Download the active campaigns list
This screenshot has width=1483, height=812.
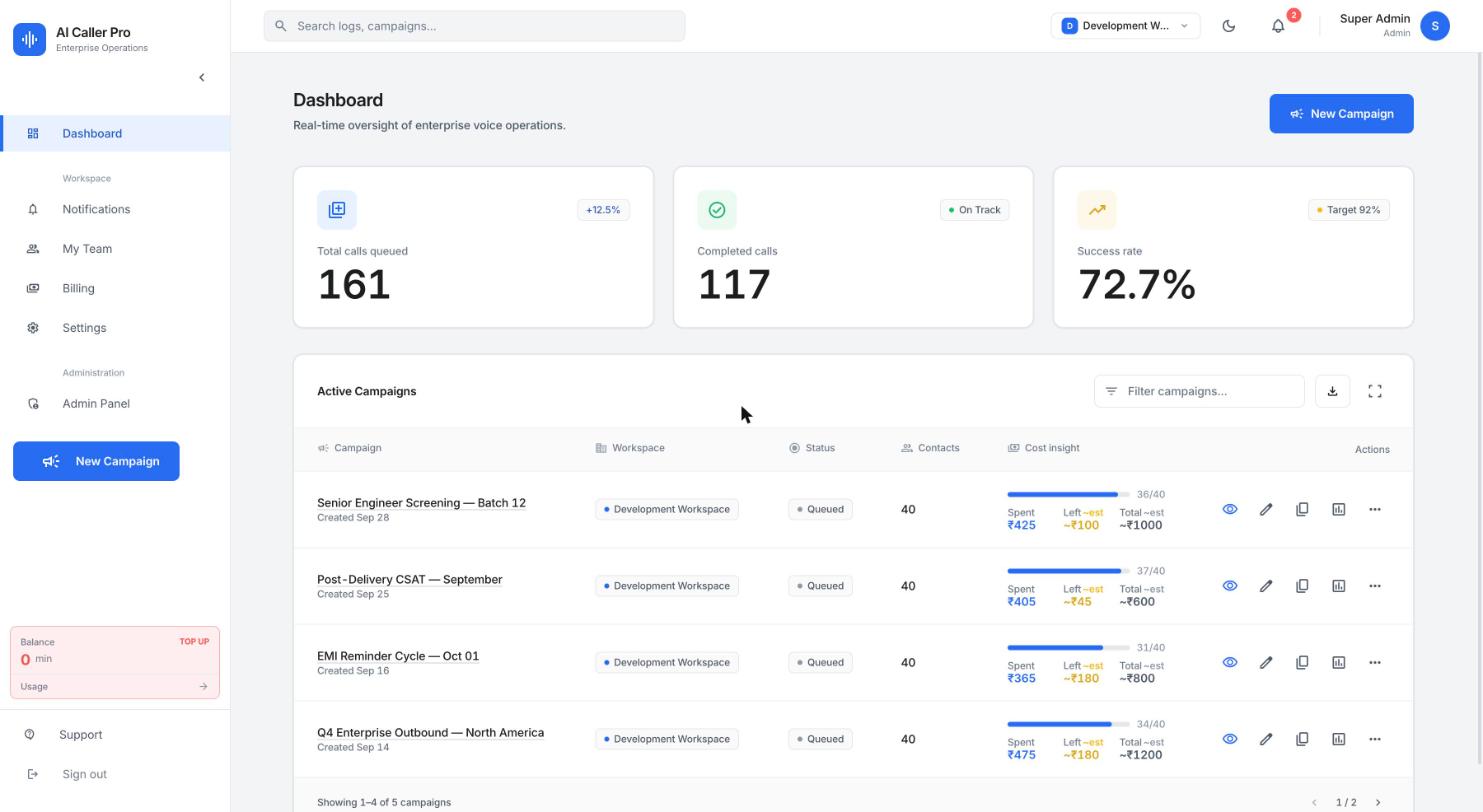tap(1332, 391)
